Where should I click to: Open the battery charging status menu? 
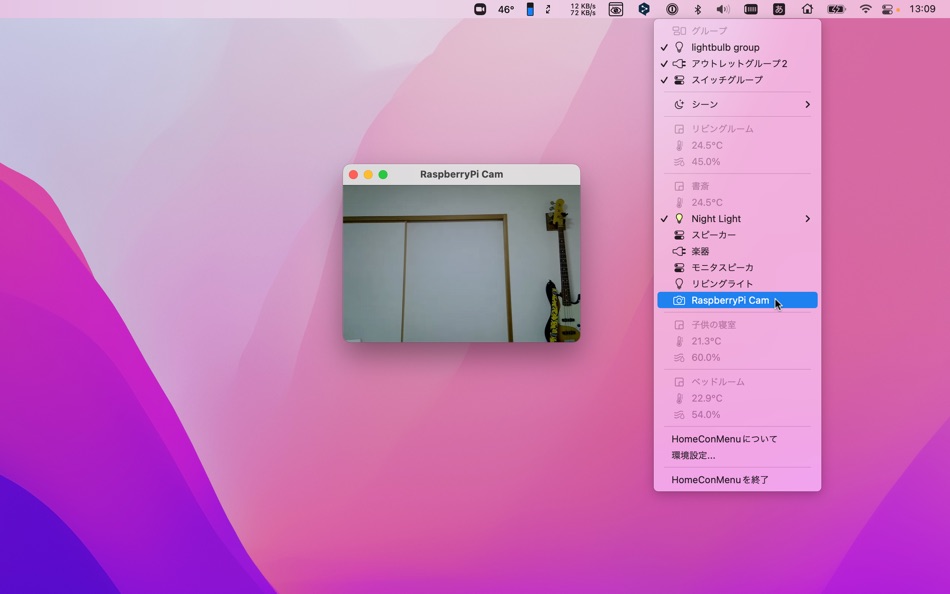click(x=836, y=9)
